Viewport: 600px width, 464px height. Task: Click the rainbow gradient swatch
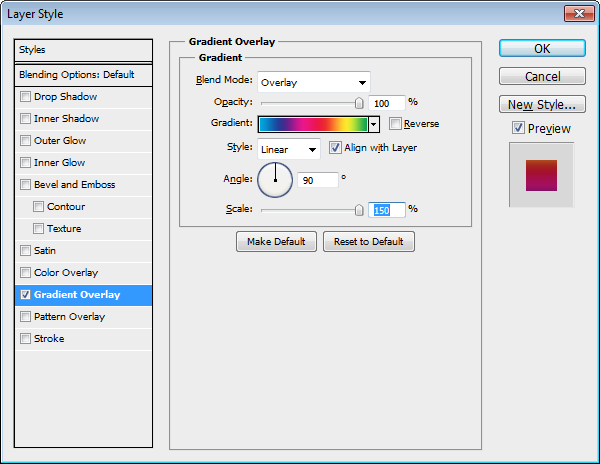pyautogui.click(x=312, y=124)
